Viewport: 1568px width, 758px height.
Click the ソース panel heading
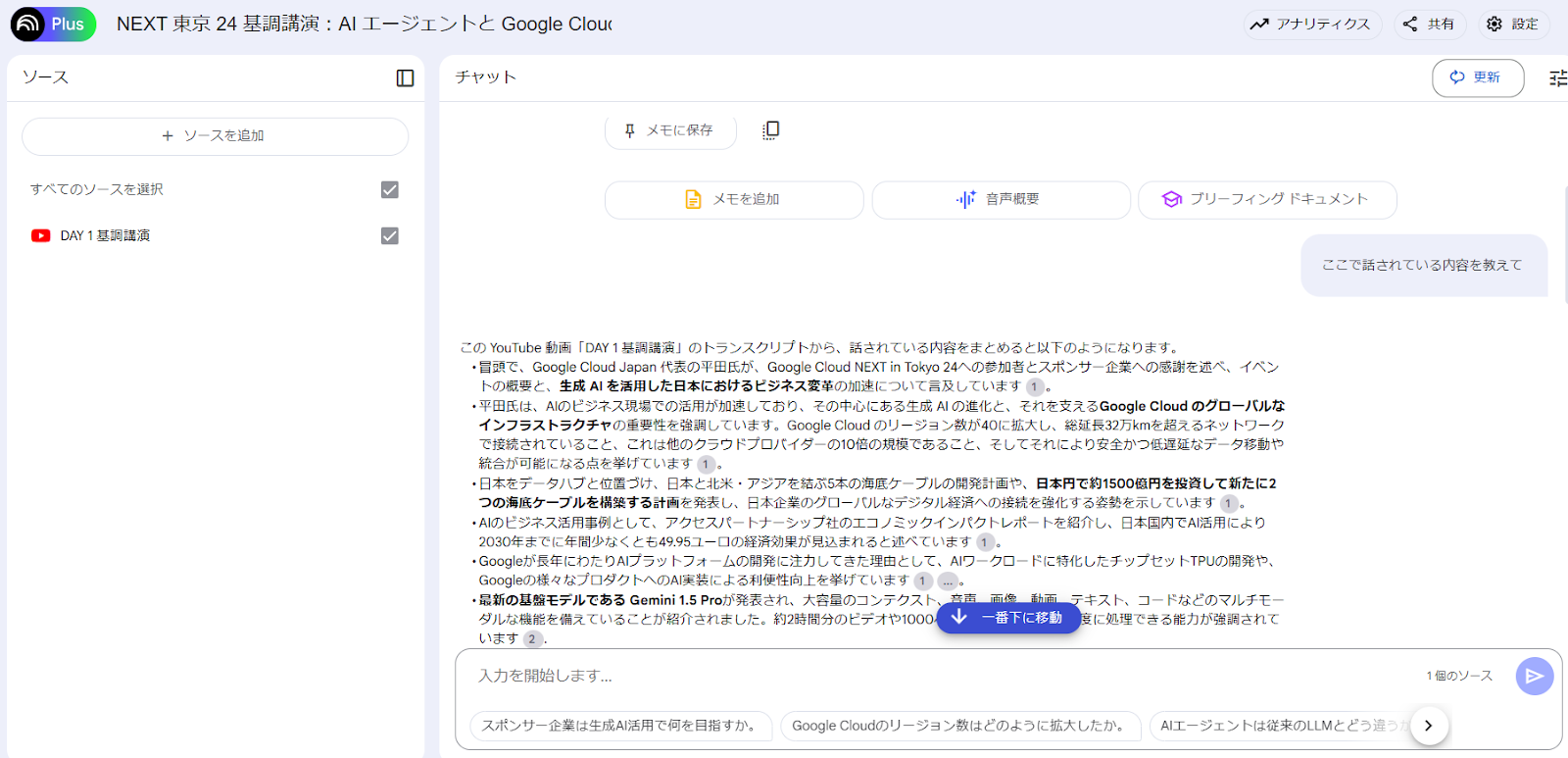45,77
